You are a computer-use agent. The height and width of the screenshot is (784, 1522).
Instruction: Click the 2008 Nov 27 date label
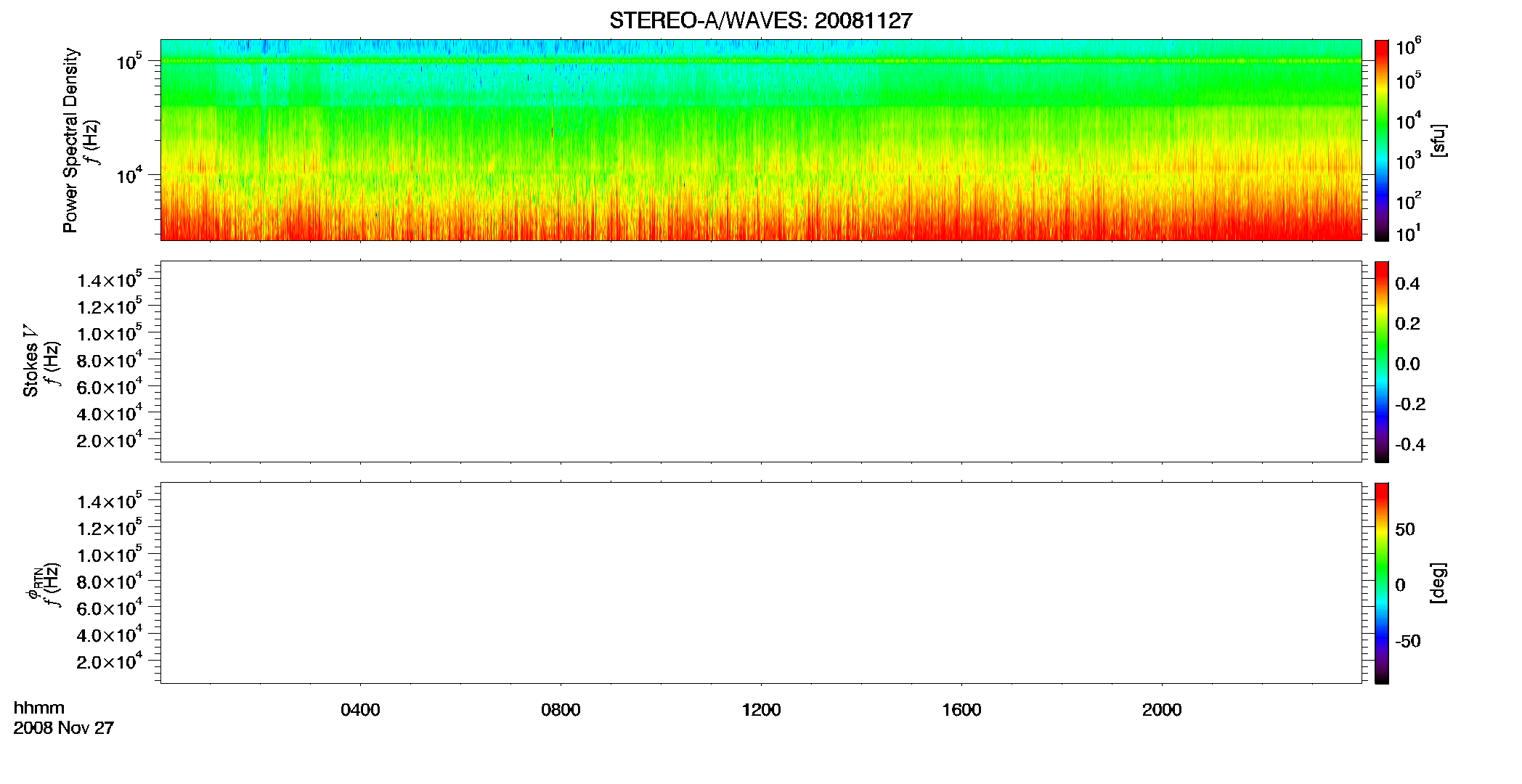coord(64,727)
